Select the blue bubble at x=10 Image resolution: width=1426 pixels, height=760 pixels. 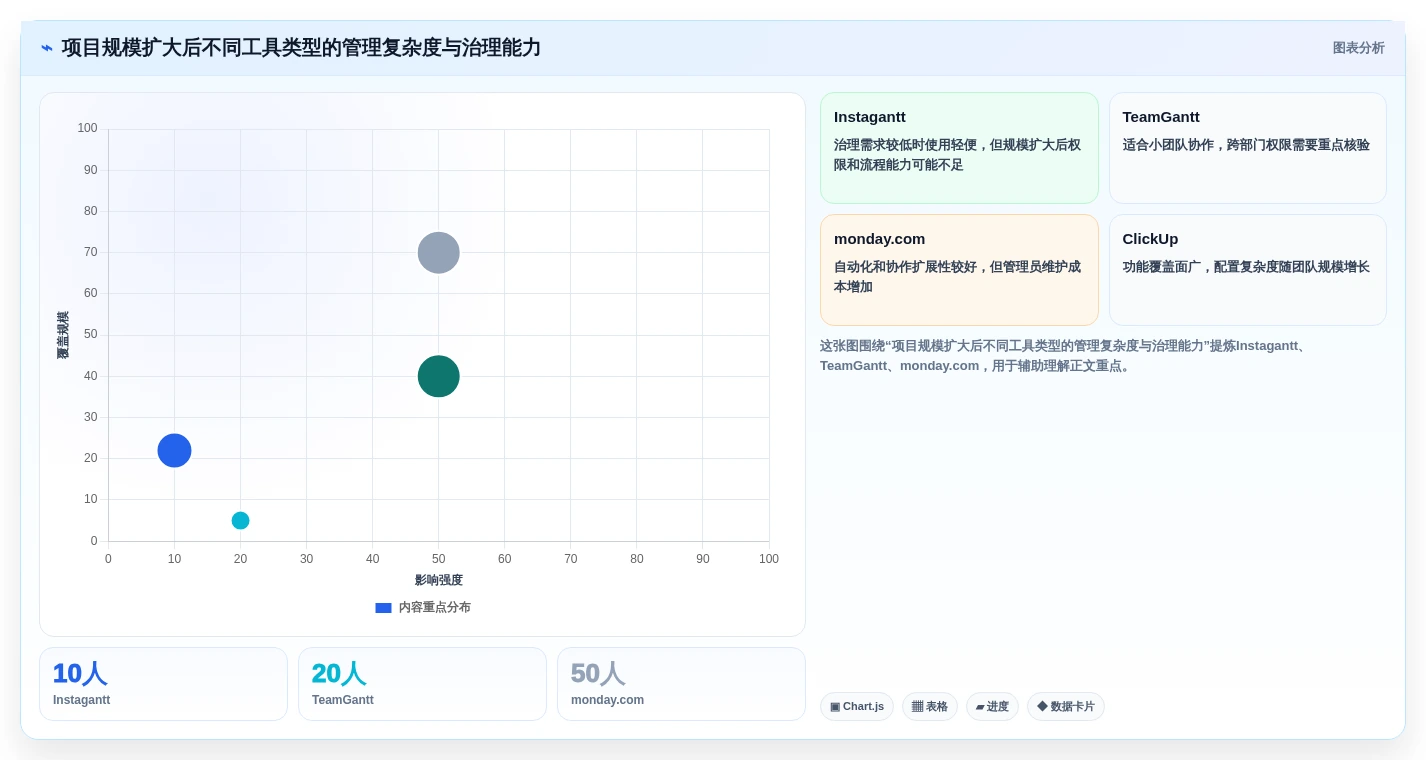[174, 450]
